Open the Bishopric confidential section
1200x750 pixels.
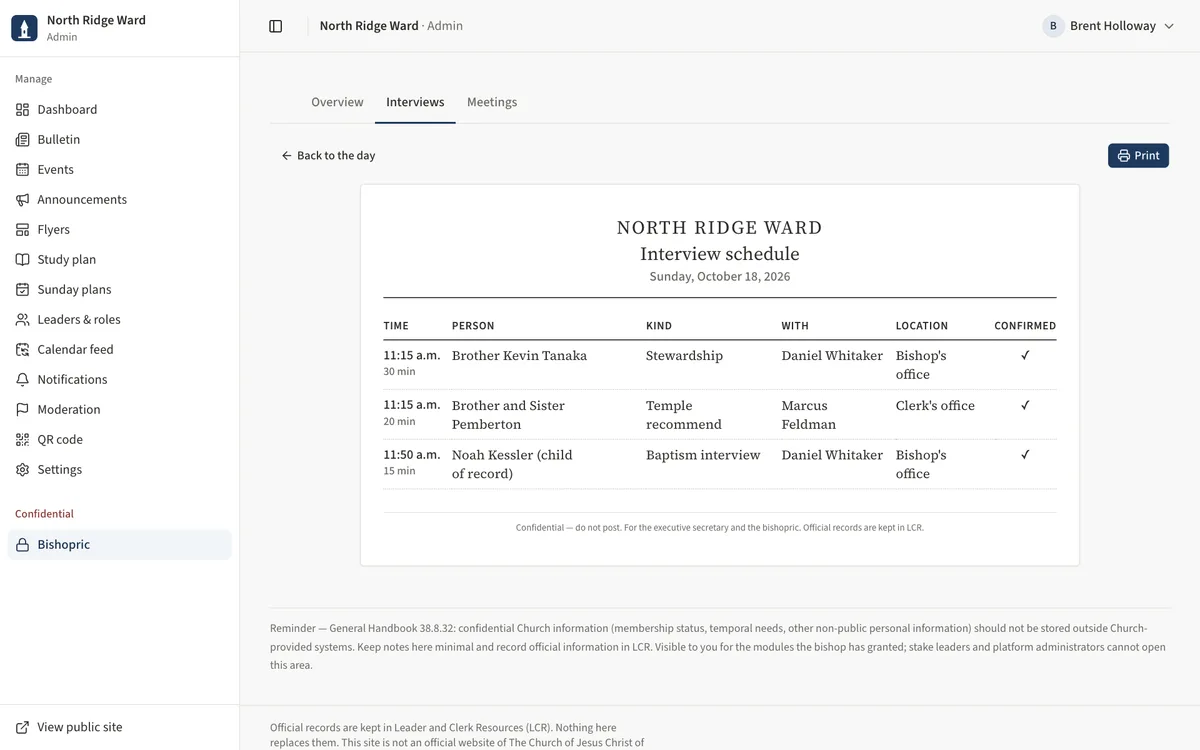point(120,545)
